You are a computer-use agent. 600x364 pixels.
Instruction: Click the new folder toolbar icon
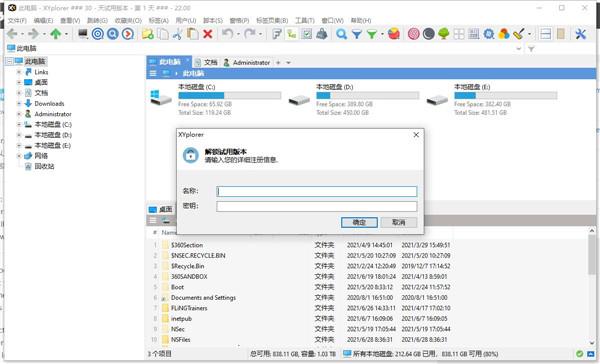pyautogui.click(x=148, y=34)
